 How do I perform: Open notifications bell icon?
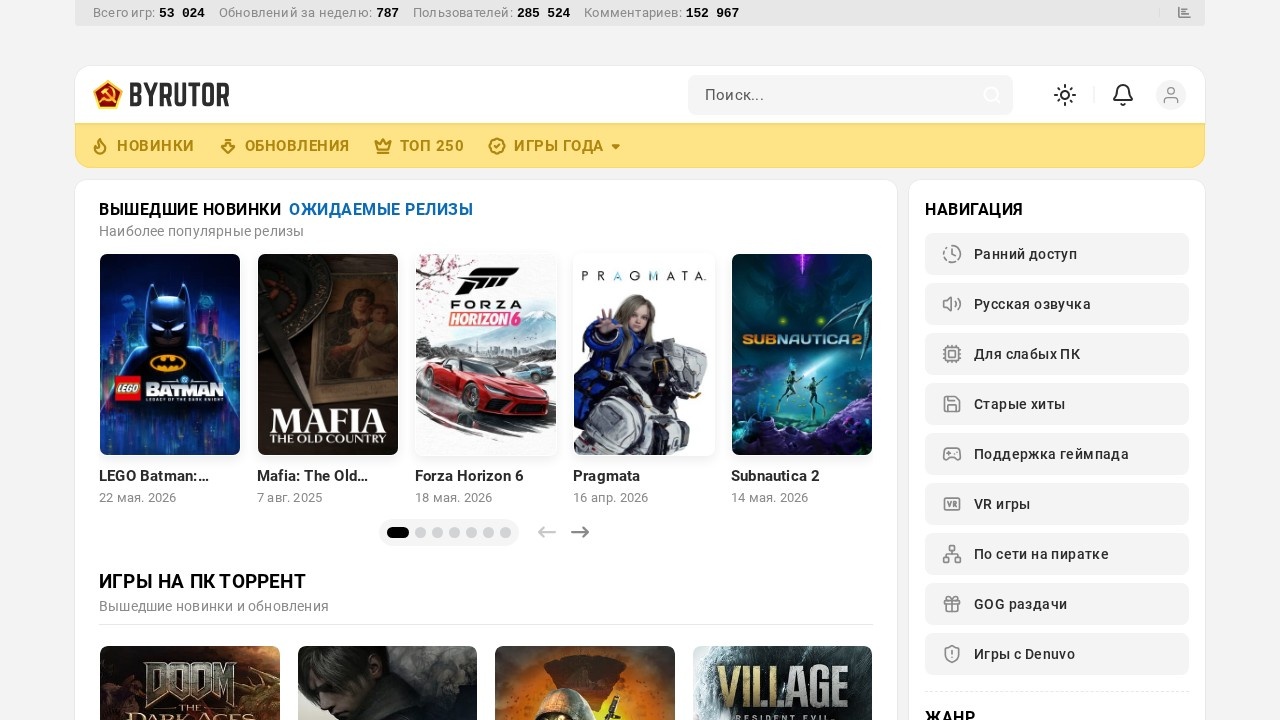pyautogui.click(x=1123, y=95)
